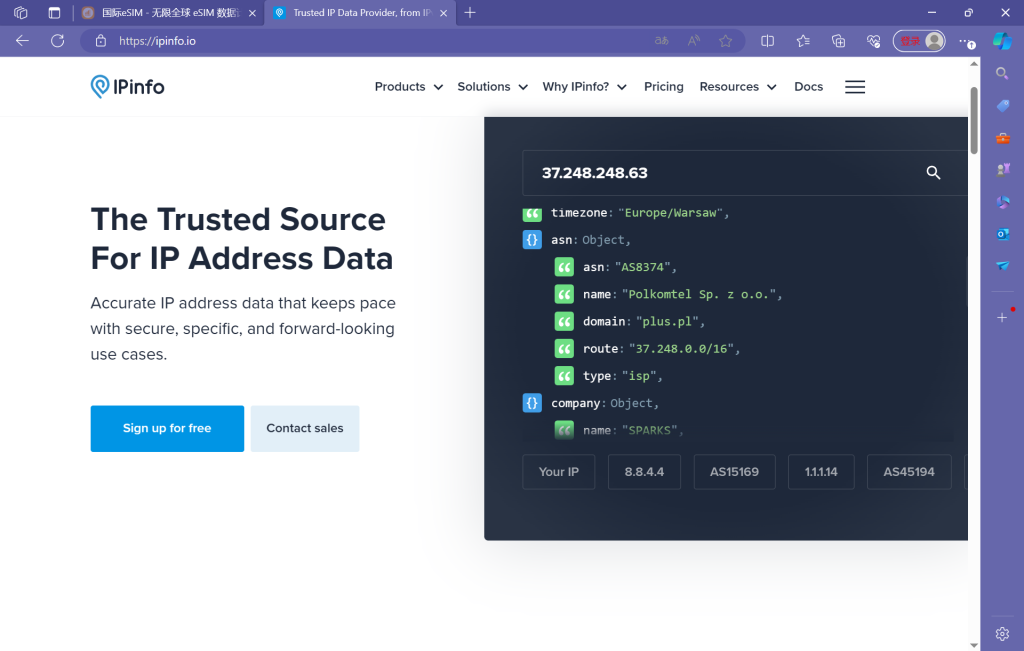1024x651 pixels.
Task: Expand the Solutions dropdown
Action: click(492, 87)
